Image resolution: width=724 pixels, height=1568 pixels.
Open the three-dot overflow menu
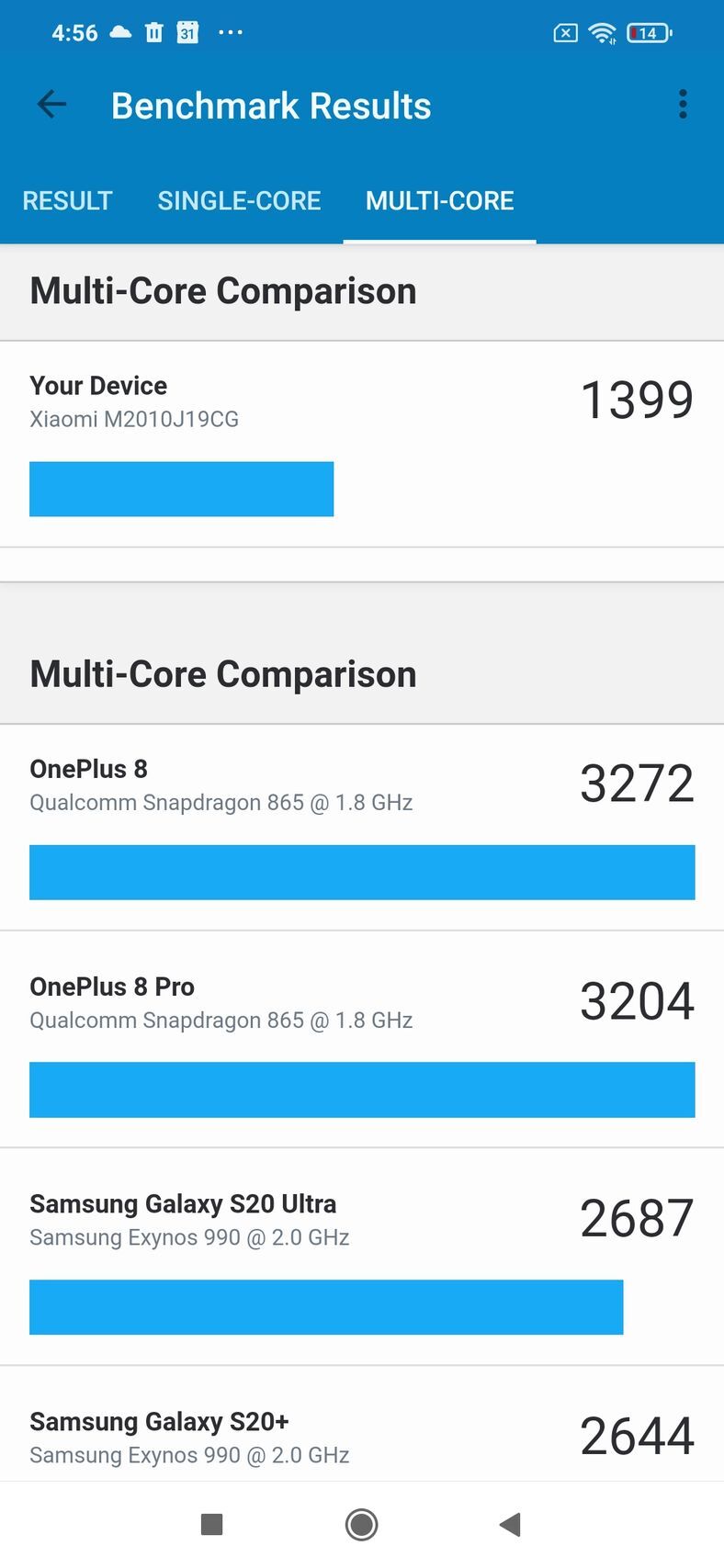pos(682,105)
